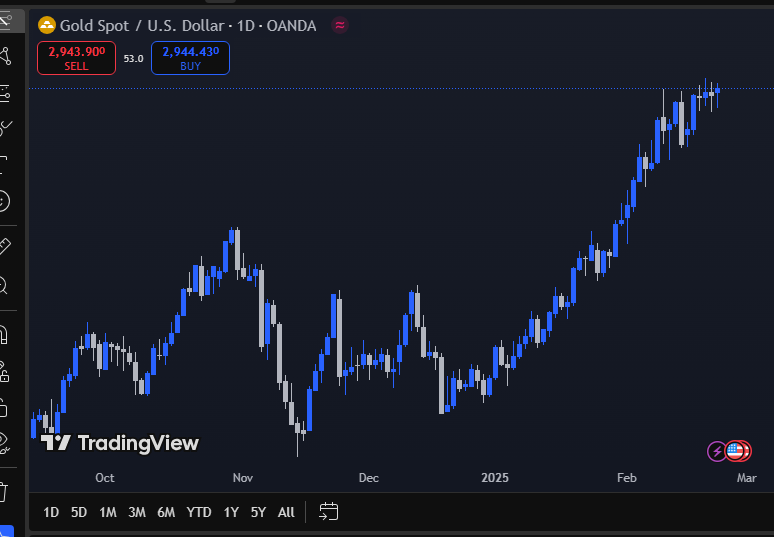
Task: Select the YTD date range
Action: (x=199, y=512)
